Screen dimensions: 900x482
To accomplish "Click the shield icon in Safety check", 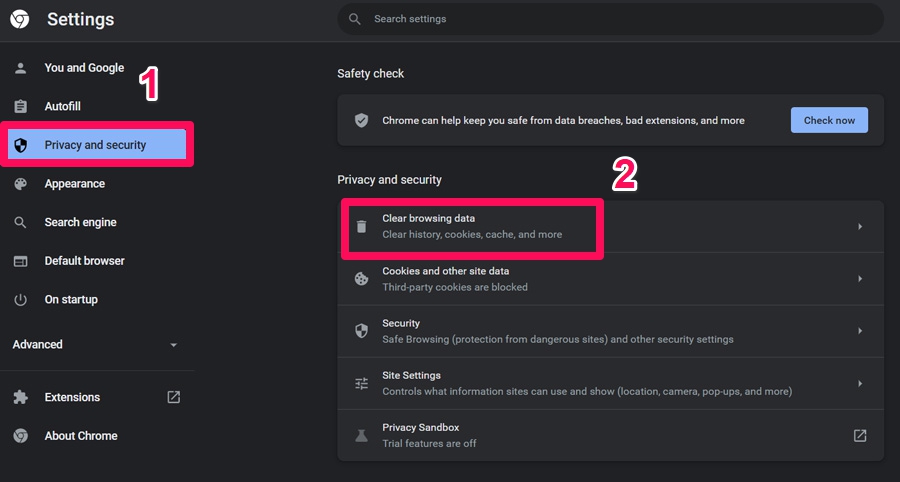I will click(362, 120).
